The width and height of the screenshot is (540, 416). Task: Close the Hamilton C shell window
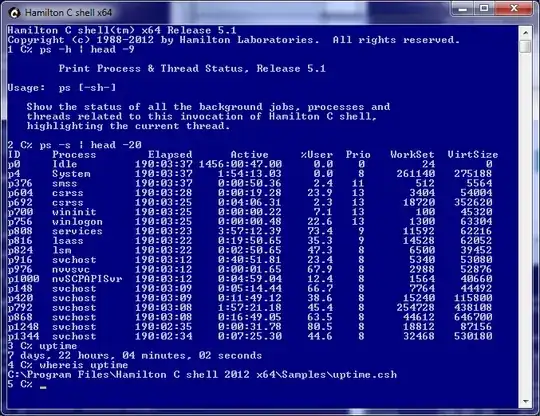click(513, 8)
